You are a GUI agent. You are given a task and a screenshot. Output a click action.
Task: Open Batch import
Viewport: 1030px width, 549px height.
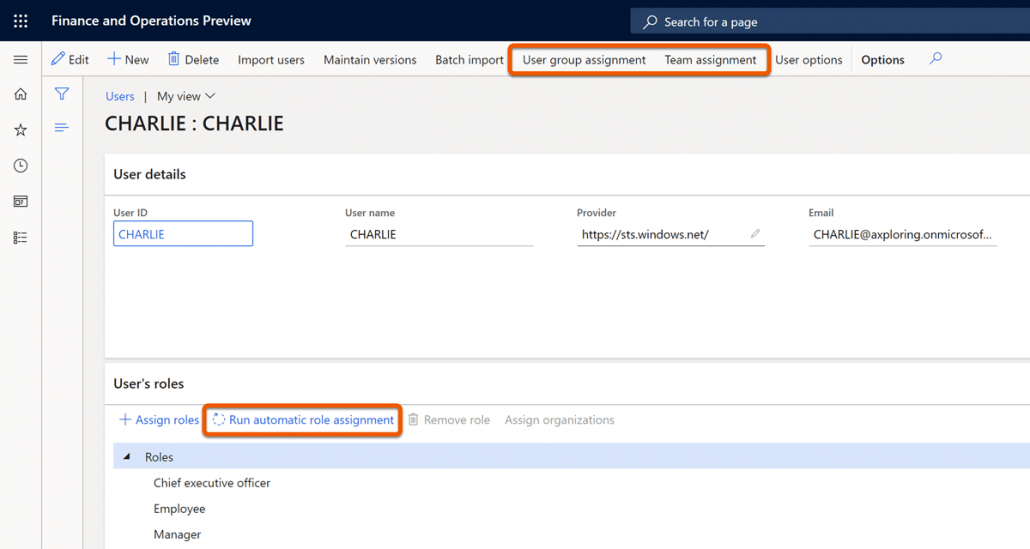pyautogui.click(x=469, y=60)
